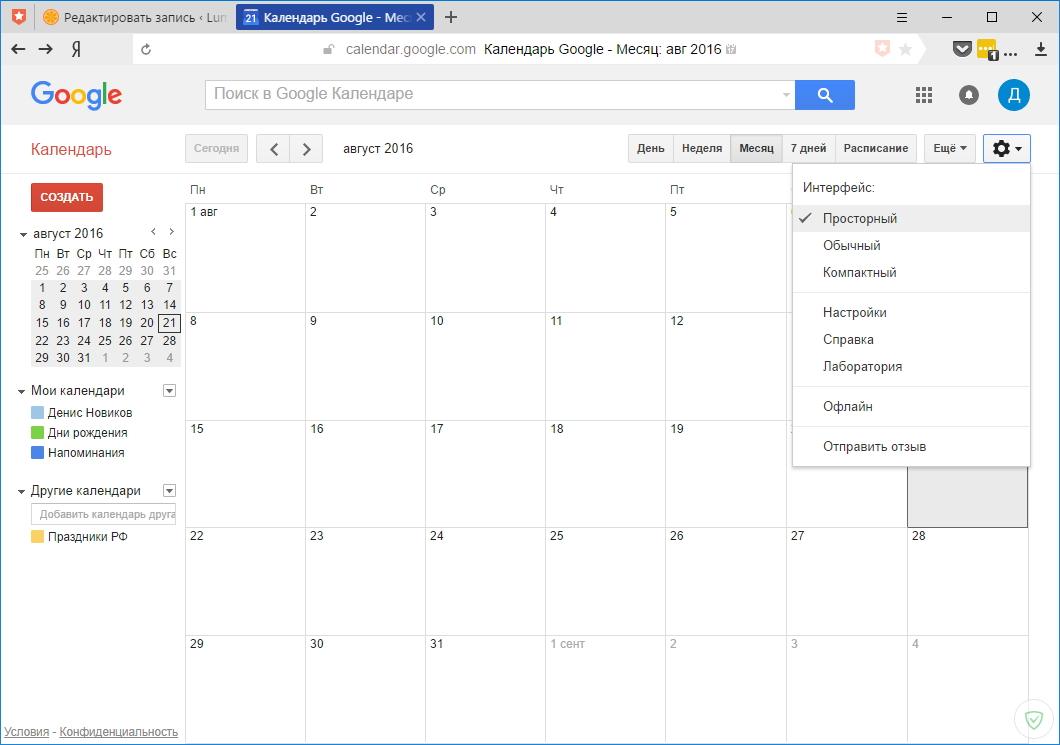Select the Компактный interface density
Viewport: 1060px width, 745px height.
[911, 272]
